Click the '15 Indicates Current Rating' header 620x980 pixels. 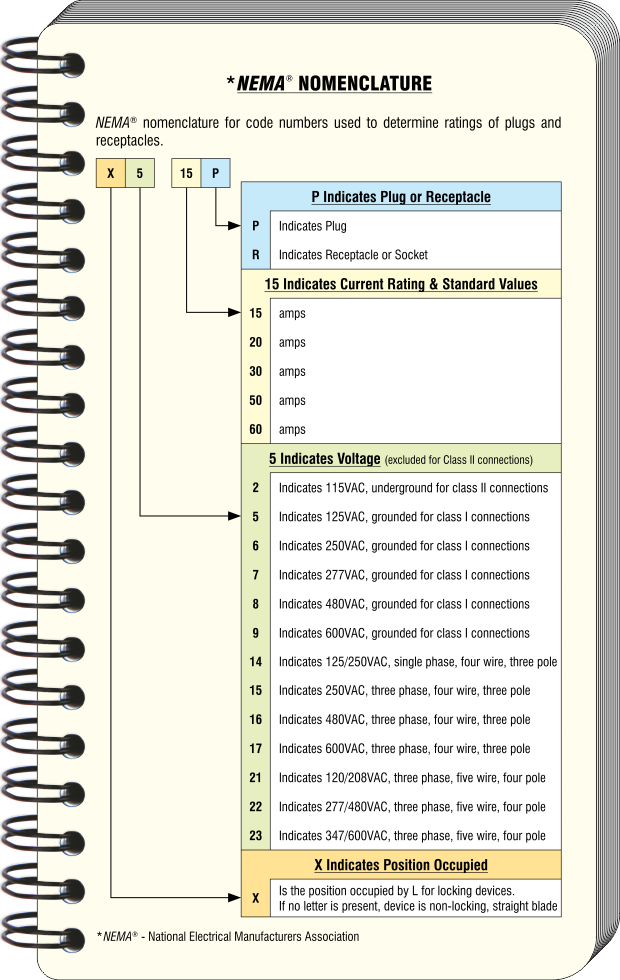click(x=401, y=284)
